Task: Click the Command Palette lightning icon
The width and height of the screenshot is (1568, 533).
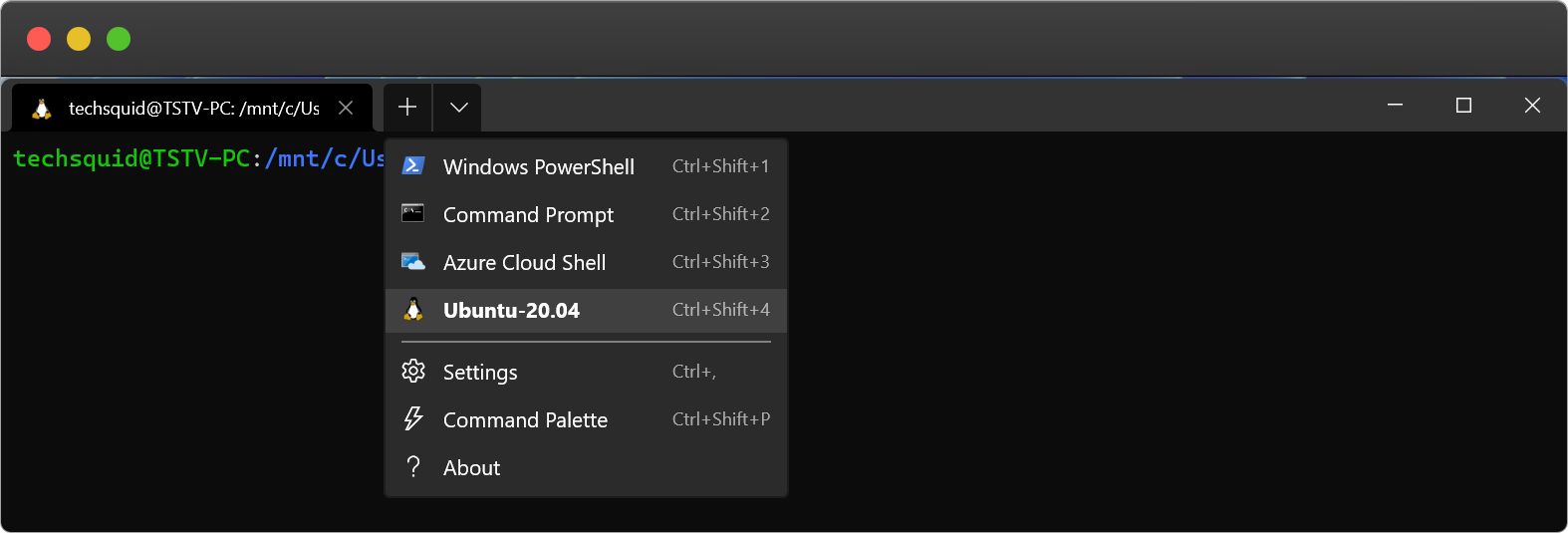Action: point(413,418)
